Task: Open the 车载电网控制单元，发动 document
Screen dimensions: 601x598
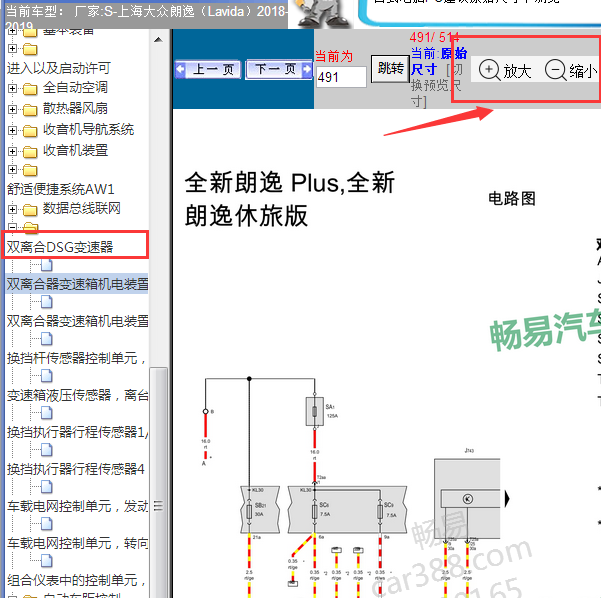Action: [77, 506]
